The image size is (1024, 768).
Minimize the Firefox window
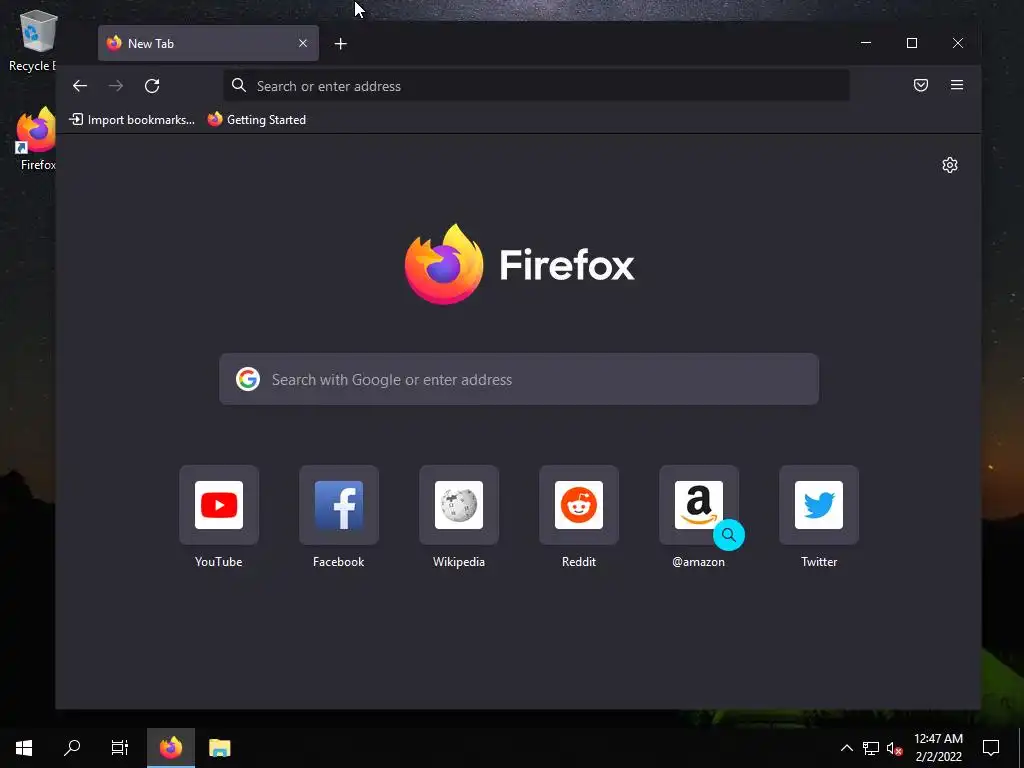[x=866, y=43]
